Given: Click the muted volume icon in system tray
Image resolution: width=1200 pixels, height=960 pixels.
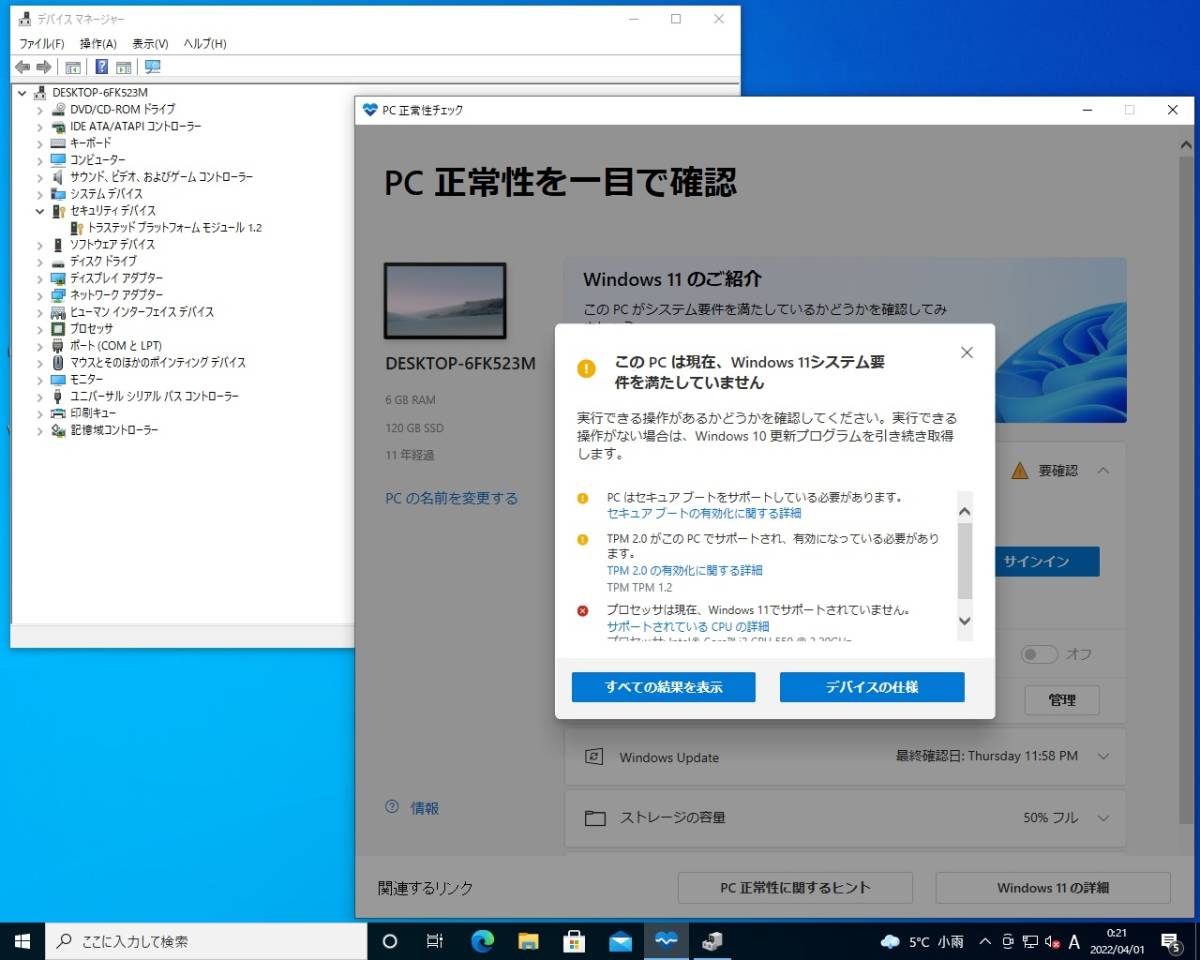Looking at the screenshot, I should point(1051,941).
